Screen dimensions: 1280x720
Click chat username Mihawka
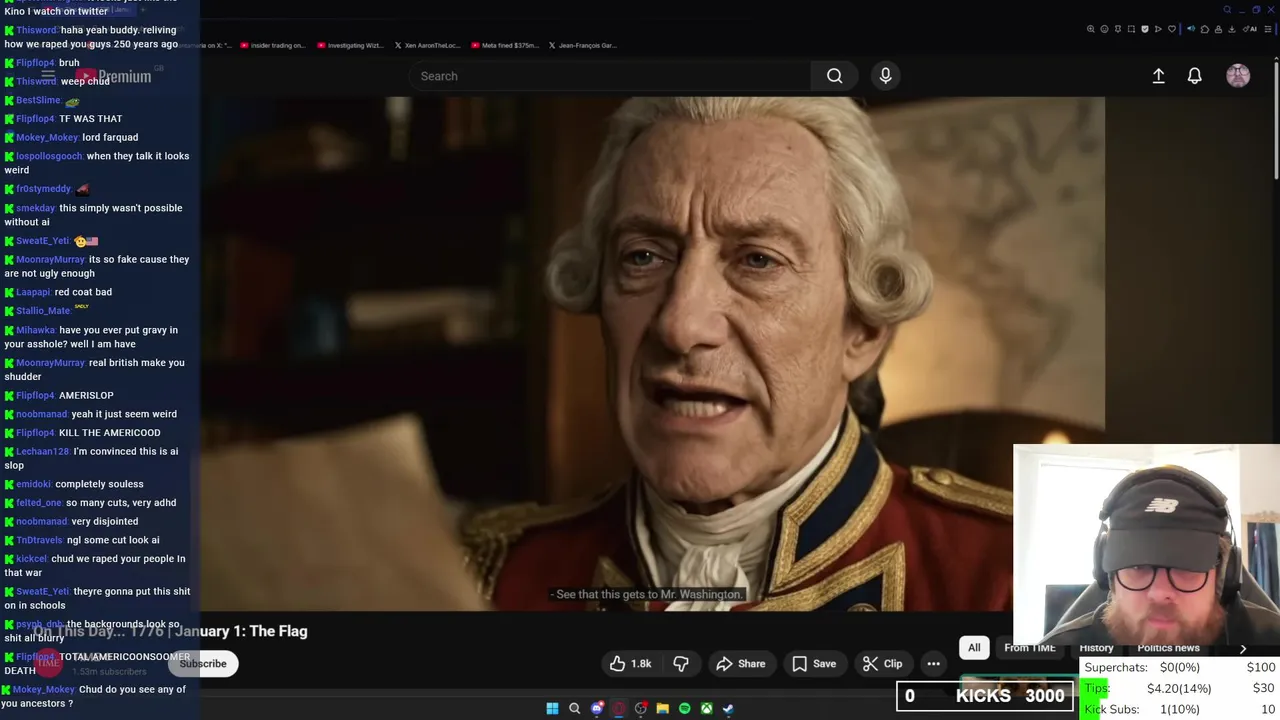pos(36,330)
